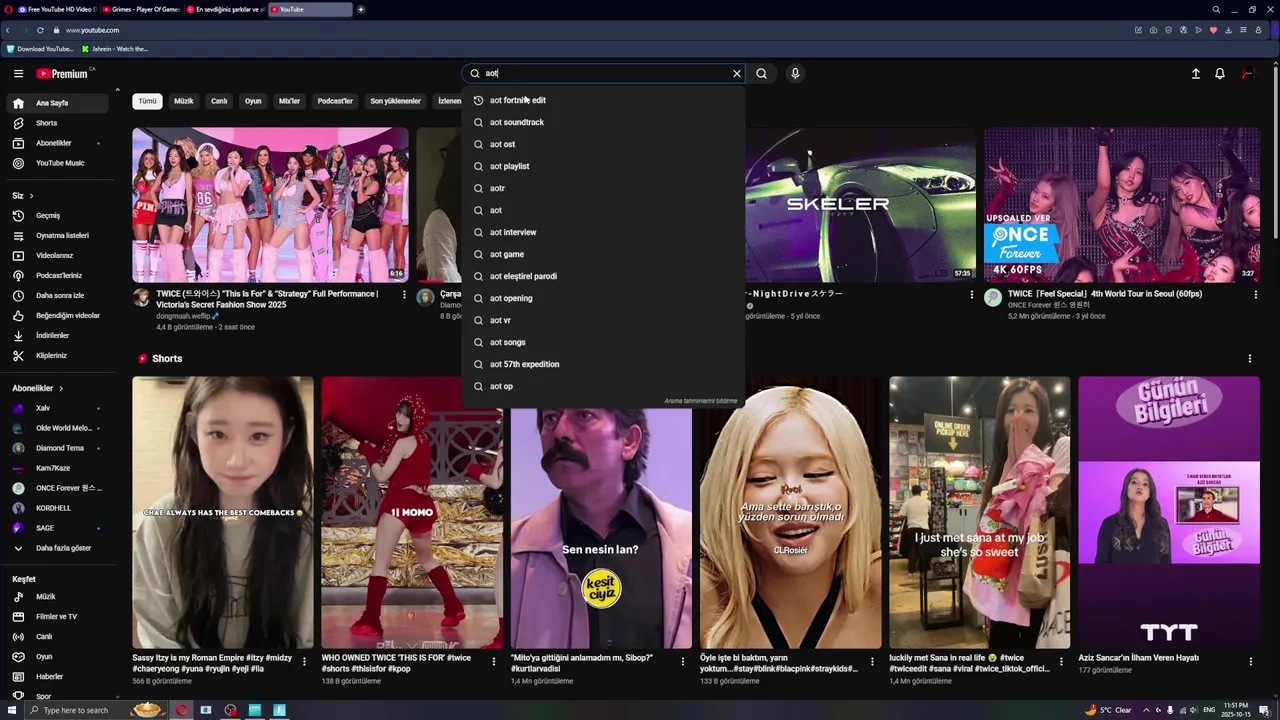Expand the Abonelikler section header

tap(37, 388)
